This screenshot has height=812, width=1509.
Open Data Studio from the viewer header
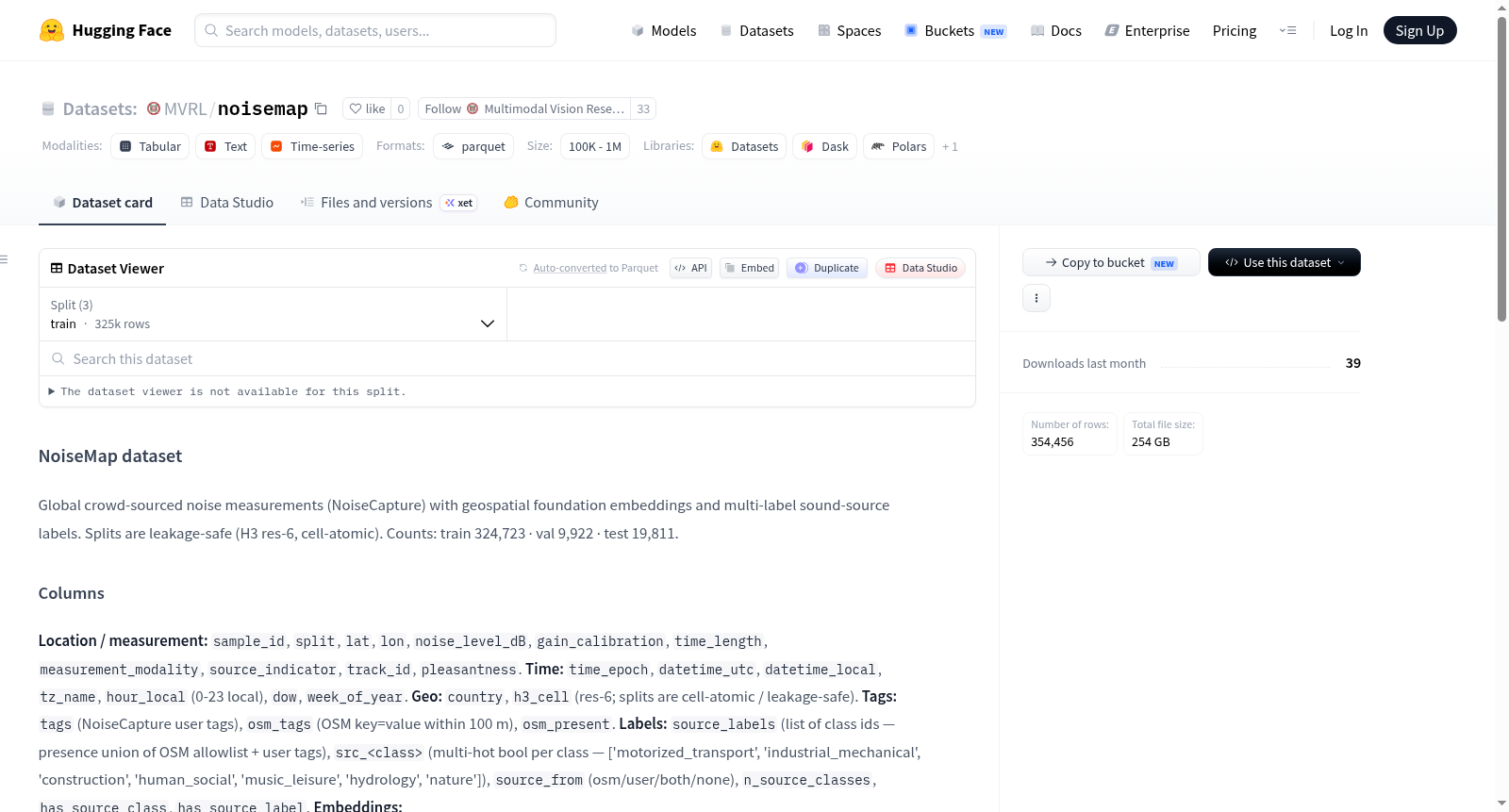(920, 268)
